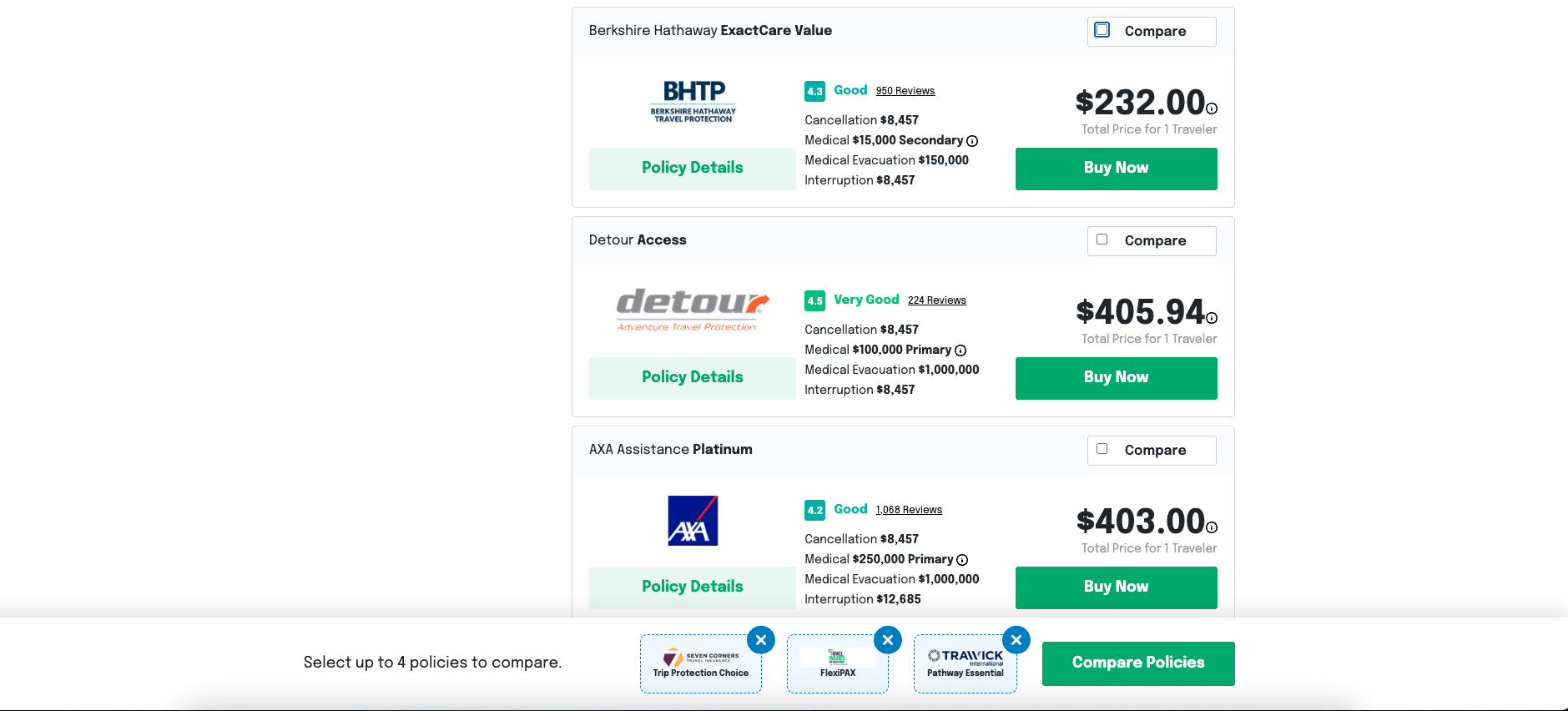This screenshot has width=1568, height=711.
Task: Click the AXA logo thumbnail
Action: coord(693,521)
